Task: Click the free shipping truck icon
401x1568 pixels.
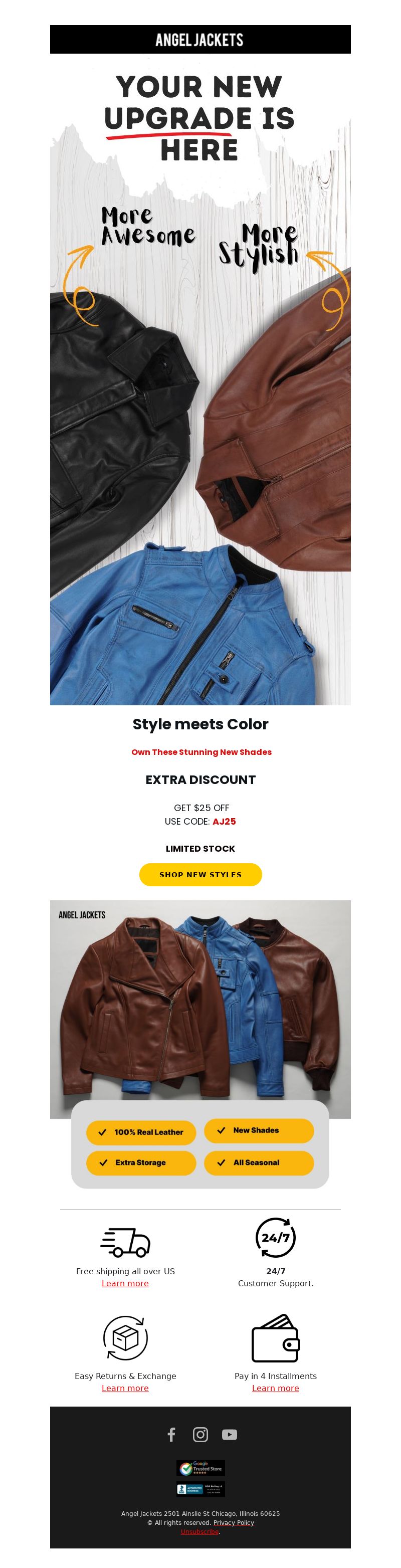Action: tap(125, 1242)
